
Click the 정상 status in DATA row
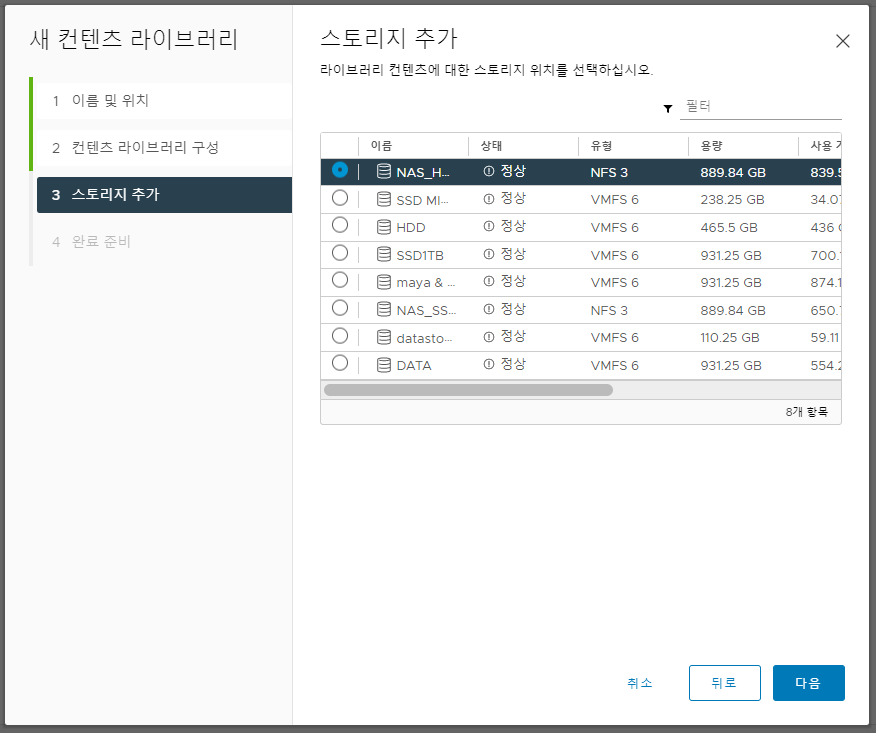coord(513,364)
